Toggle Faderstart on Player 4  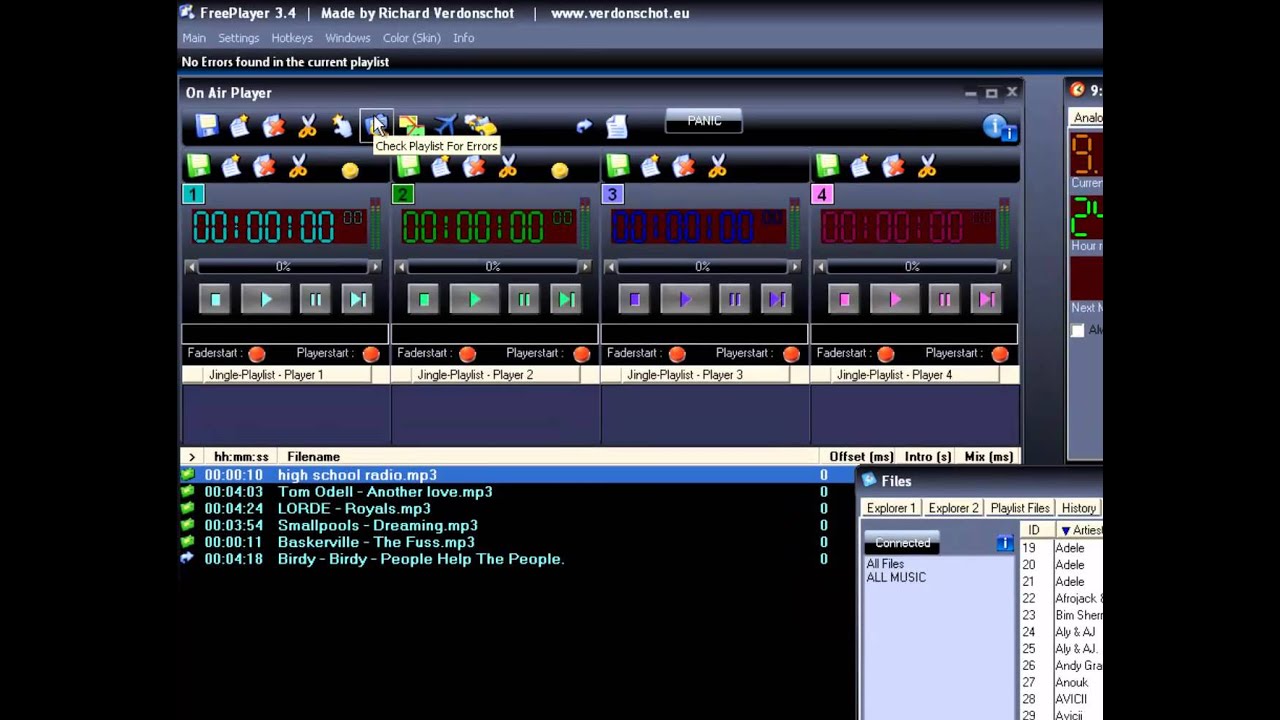[x=885, y=354]
